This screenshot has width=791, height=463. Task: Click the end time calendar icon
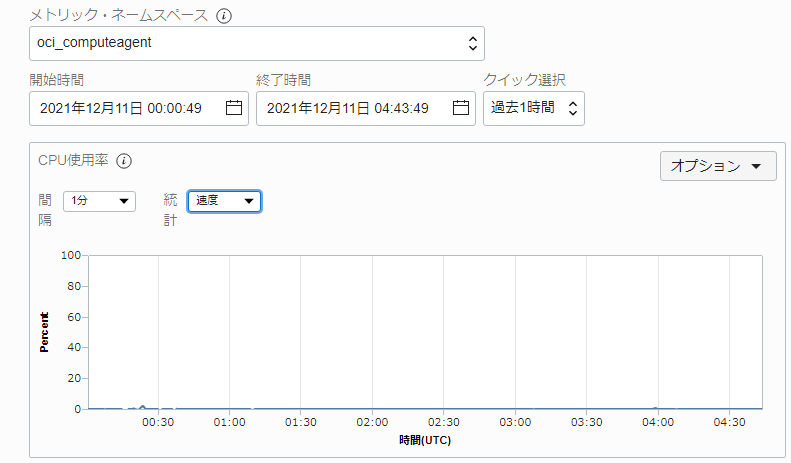coord(461,107)
